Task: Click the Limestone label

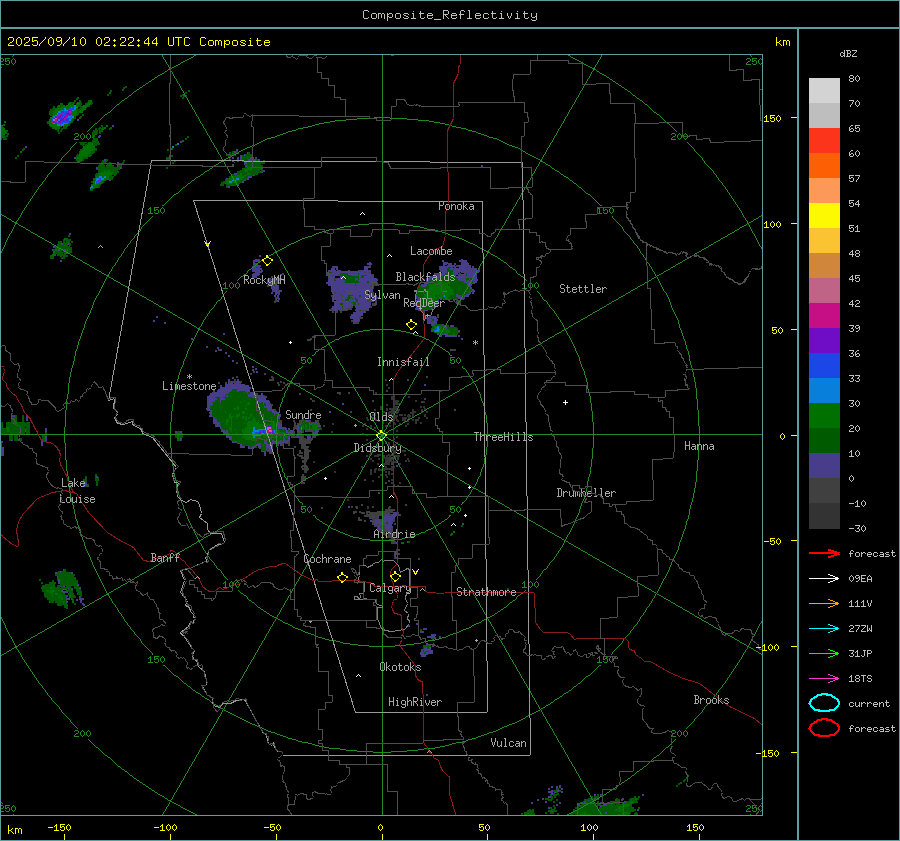Action: (x=189, y=386)
